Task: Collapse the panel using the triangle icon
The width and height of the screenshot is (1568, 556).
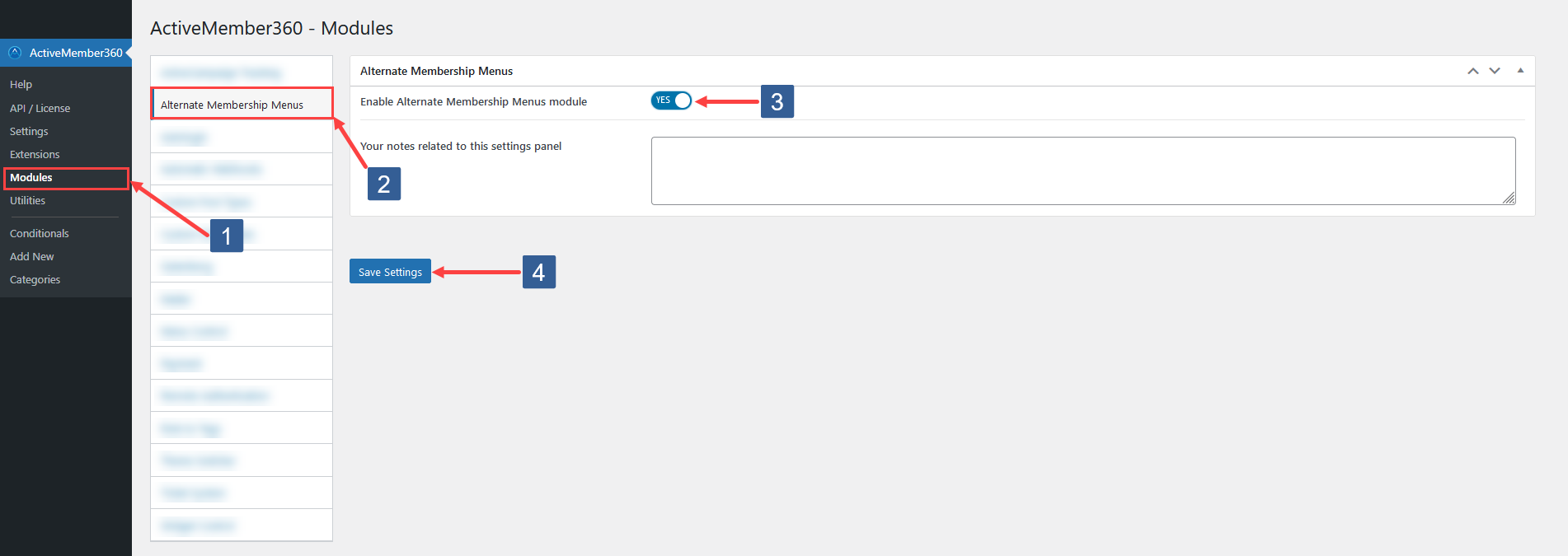Action: point(1520,71)
